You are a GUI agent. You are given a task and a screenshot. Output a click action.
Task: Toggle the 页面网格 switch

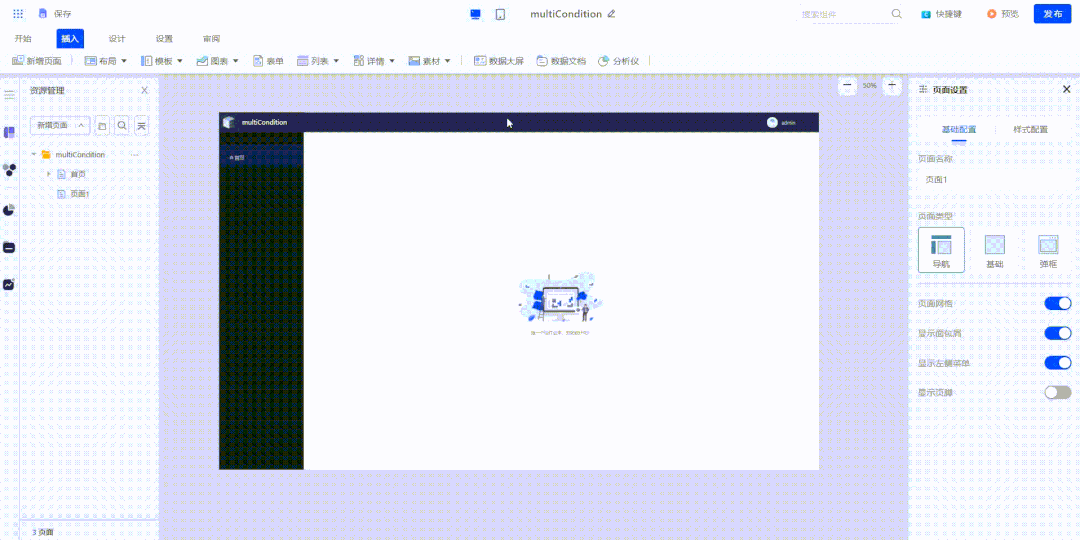(1058, 304)
